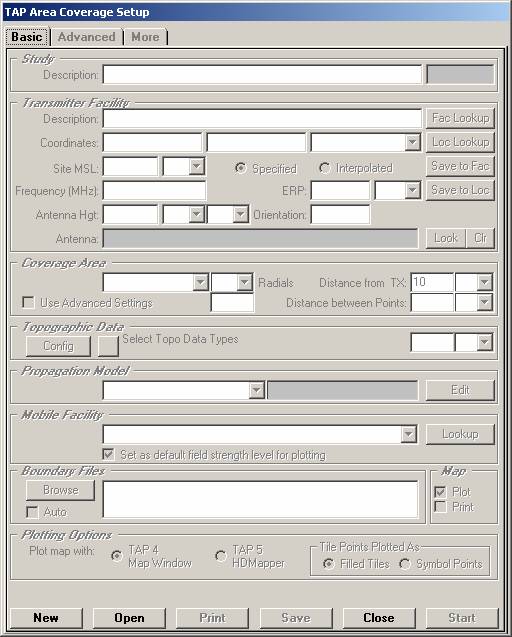Open the More tab
This screenshot has height=637, width=512.
click(145, 37)
